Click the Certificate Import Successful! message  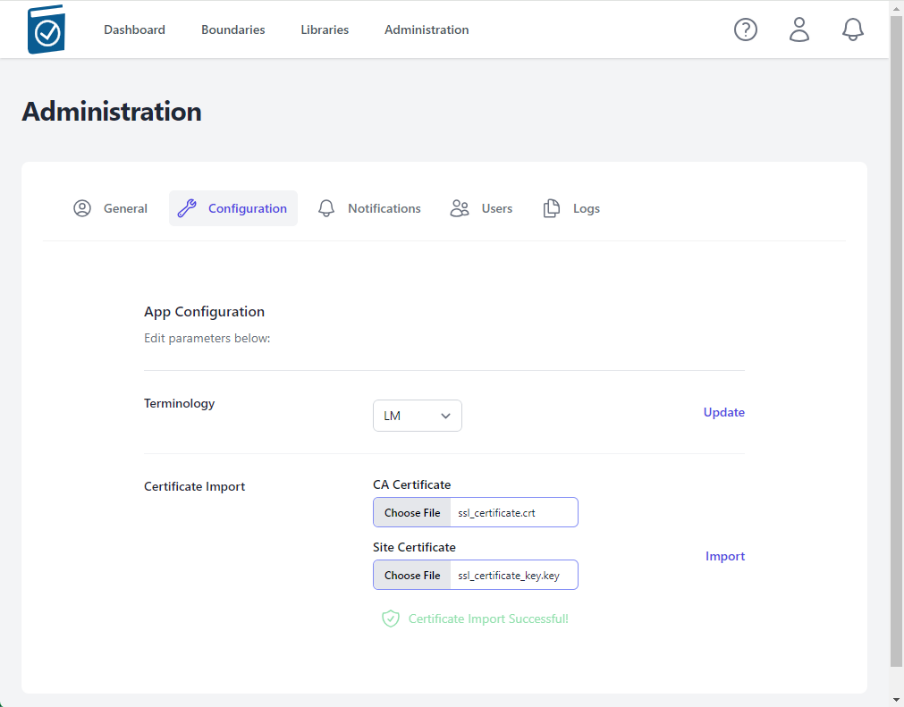click(488, 619)
